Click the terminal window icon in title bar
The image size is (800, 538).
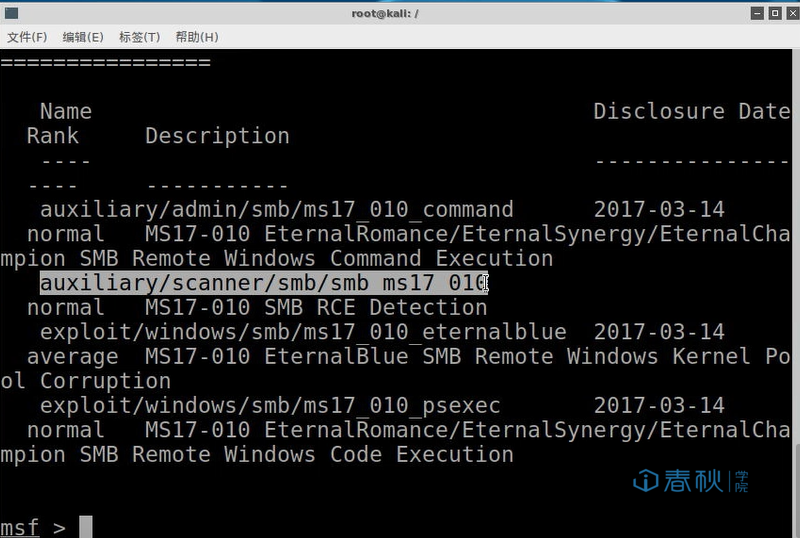(x=11, y=13)
